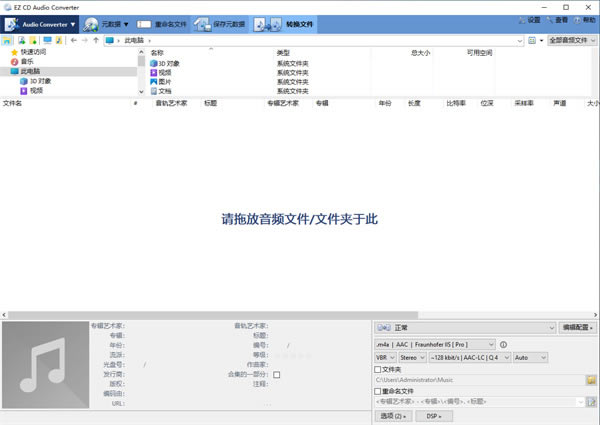Sort track list by 采样率 column

[x=524, y=103]
